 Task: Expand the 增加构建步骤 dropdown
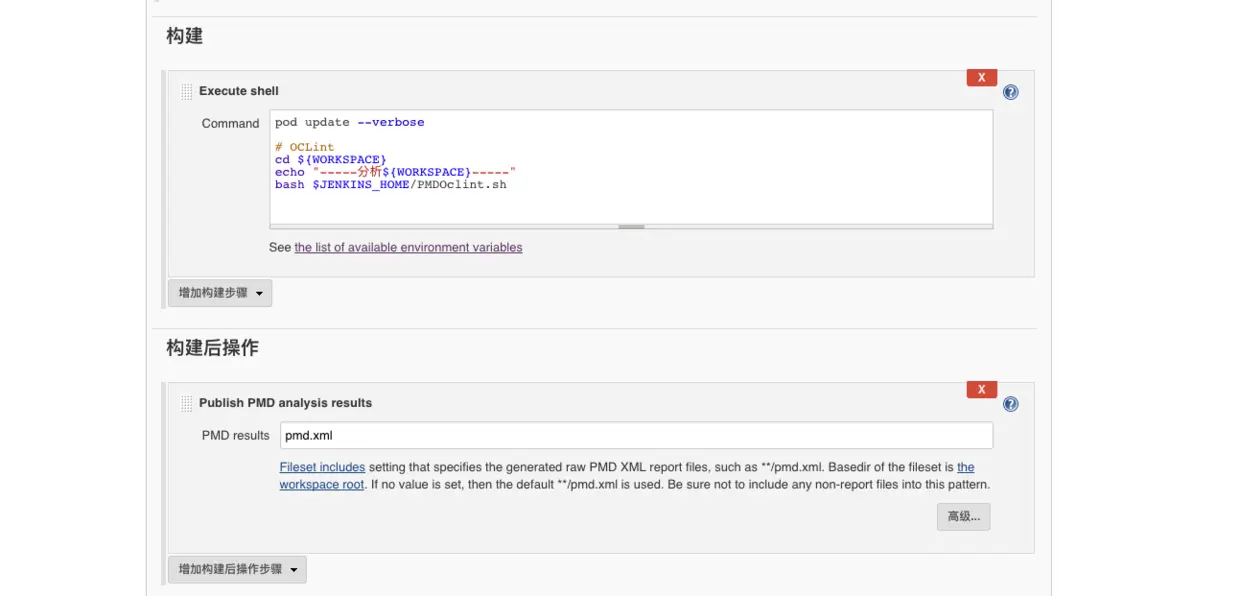(x=220, y=293)
